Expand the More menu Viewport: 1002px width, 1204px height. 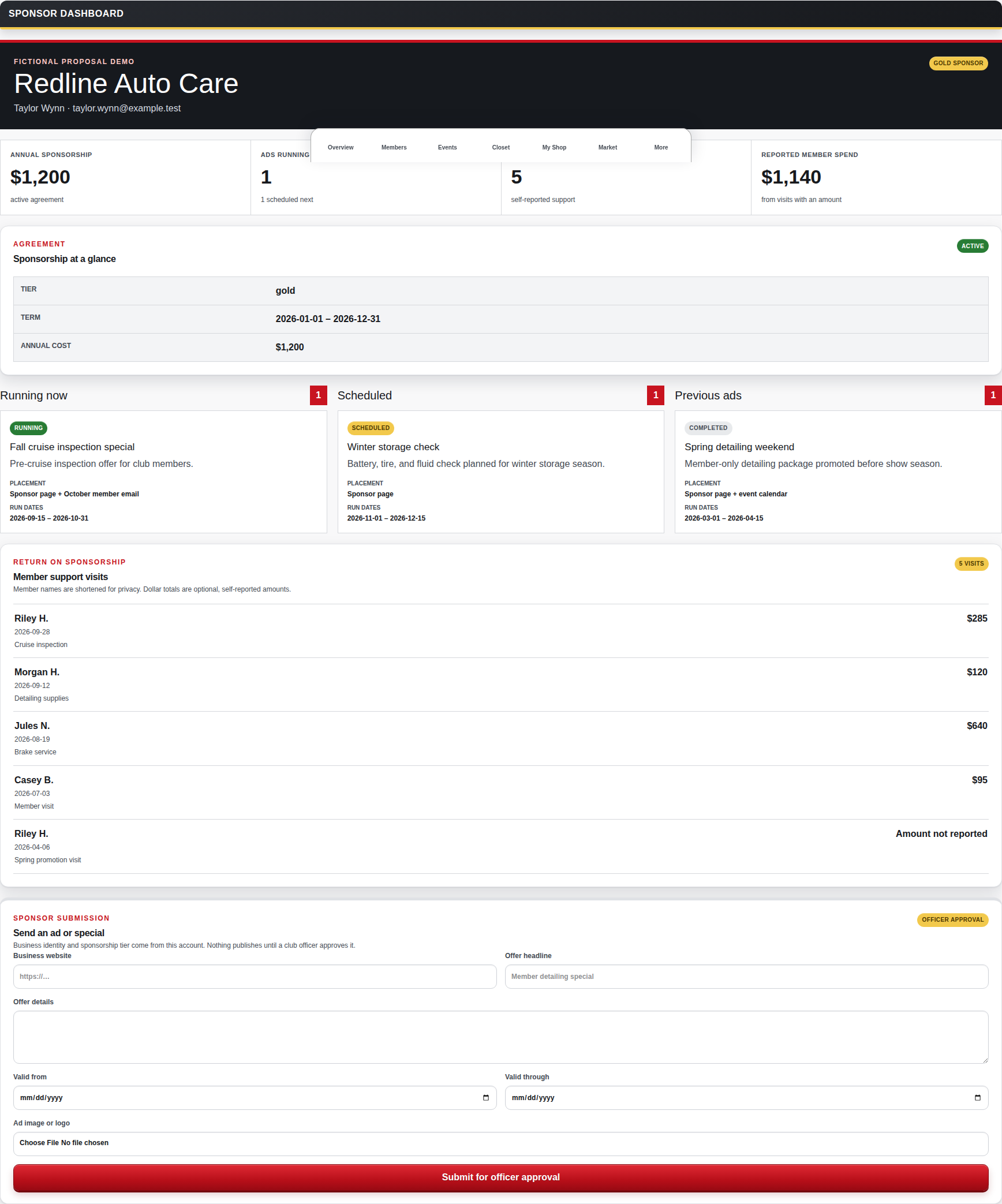661,147
